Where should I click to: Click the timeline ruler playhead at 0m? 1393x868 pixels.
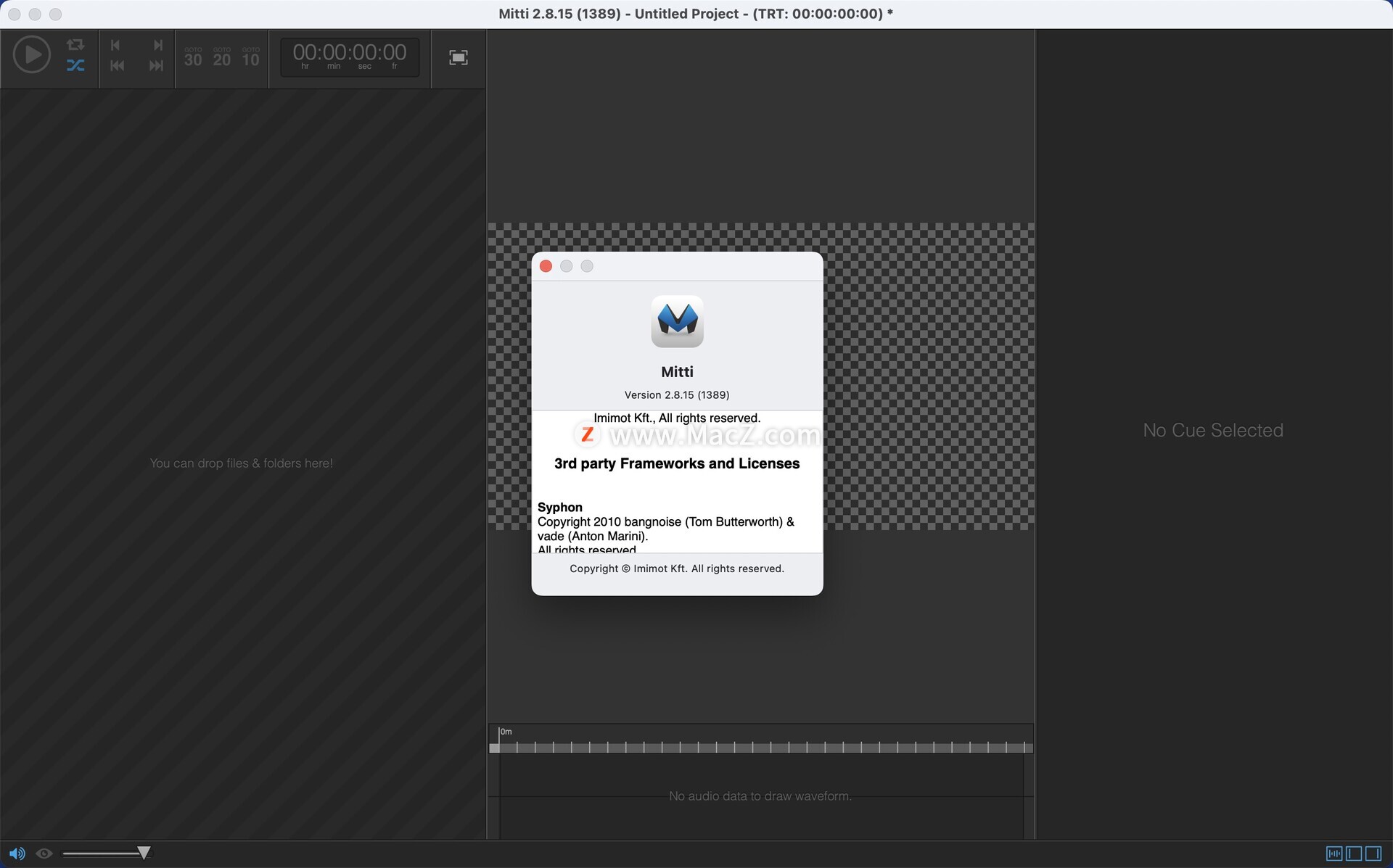[494, 747]
